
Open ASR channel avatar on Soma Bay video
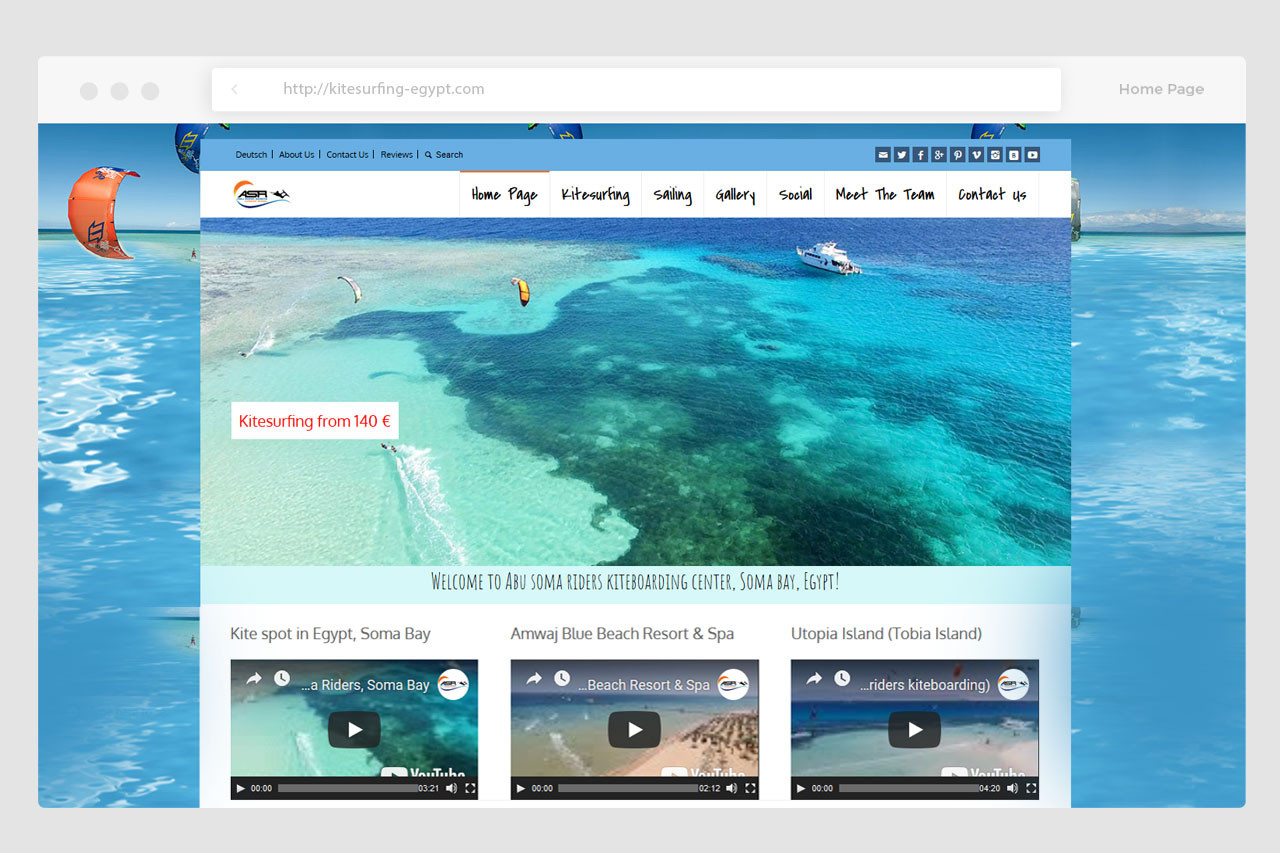coord(453,684)
